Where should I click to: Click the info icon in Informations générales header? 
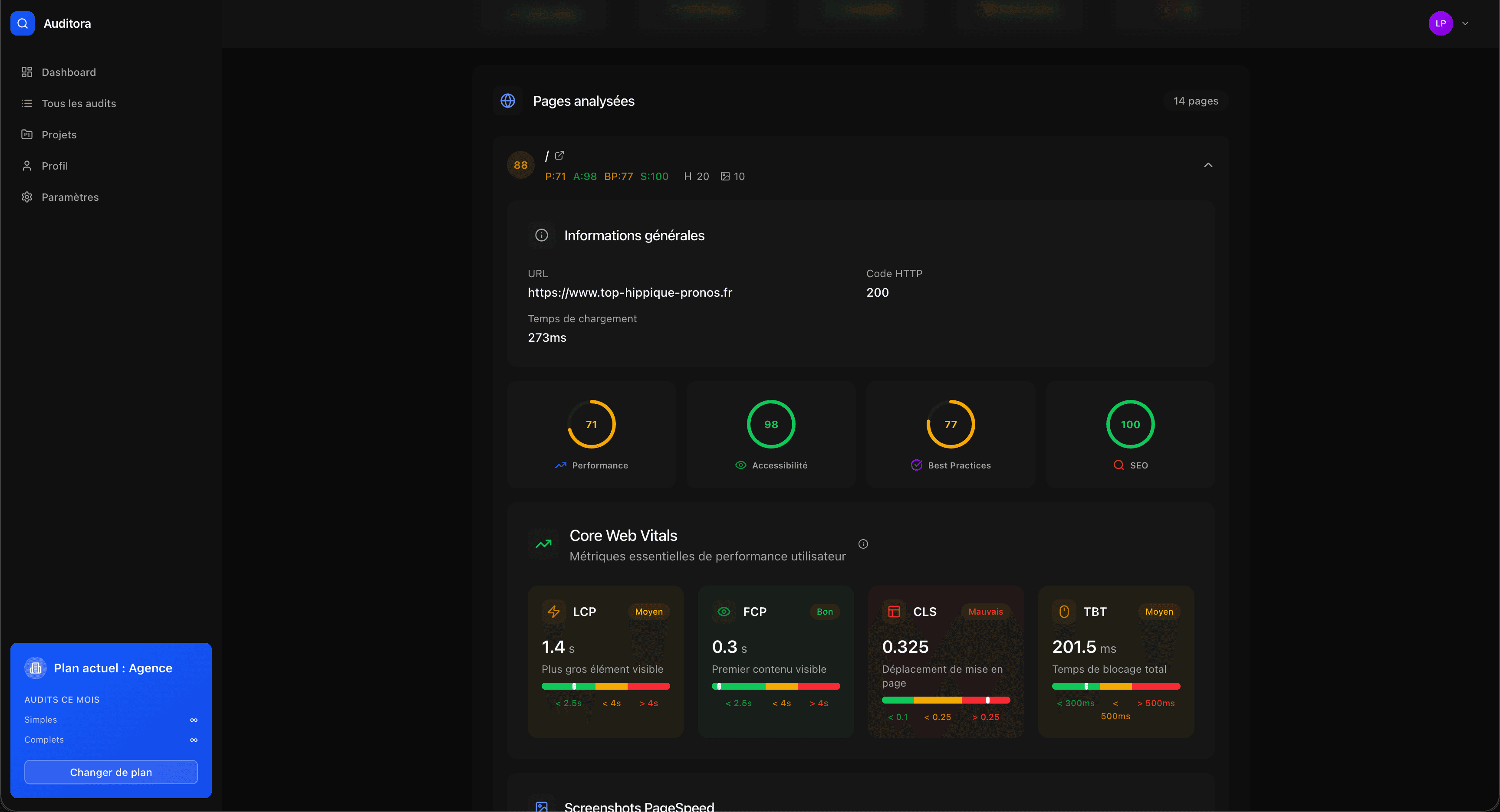[x=542, y=235]
